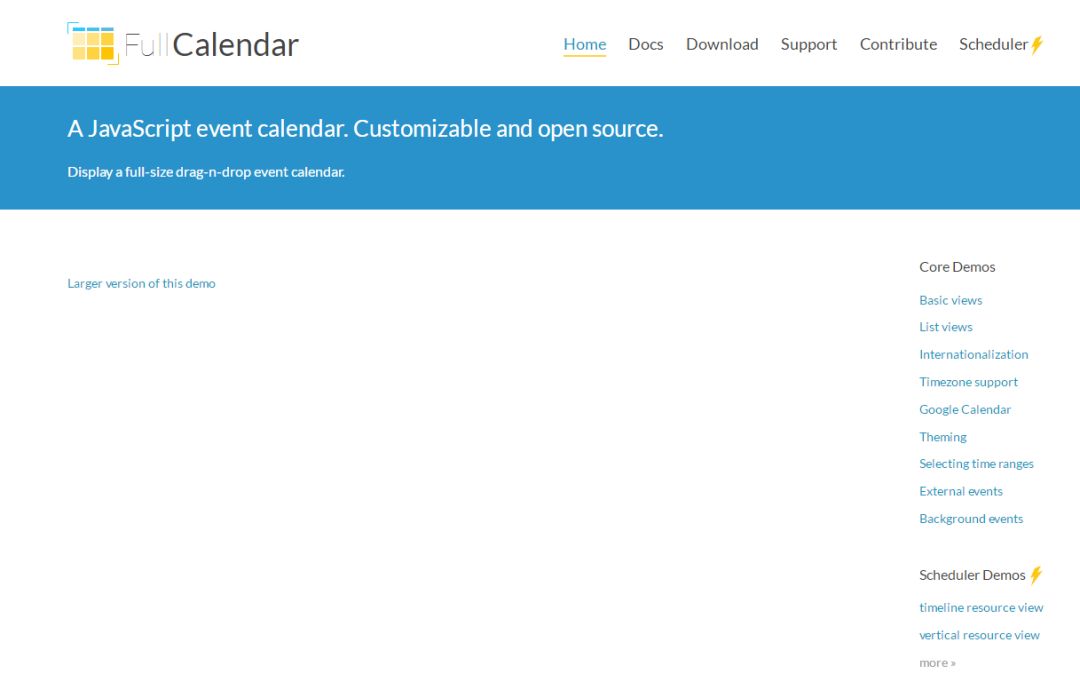
Task: Open the List views demo
Action: 946,327
